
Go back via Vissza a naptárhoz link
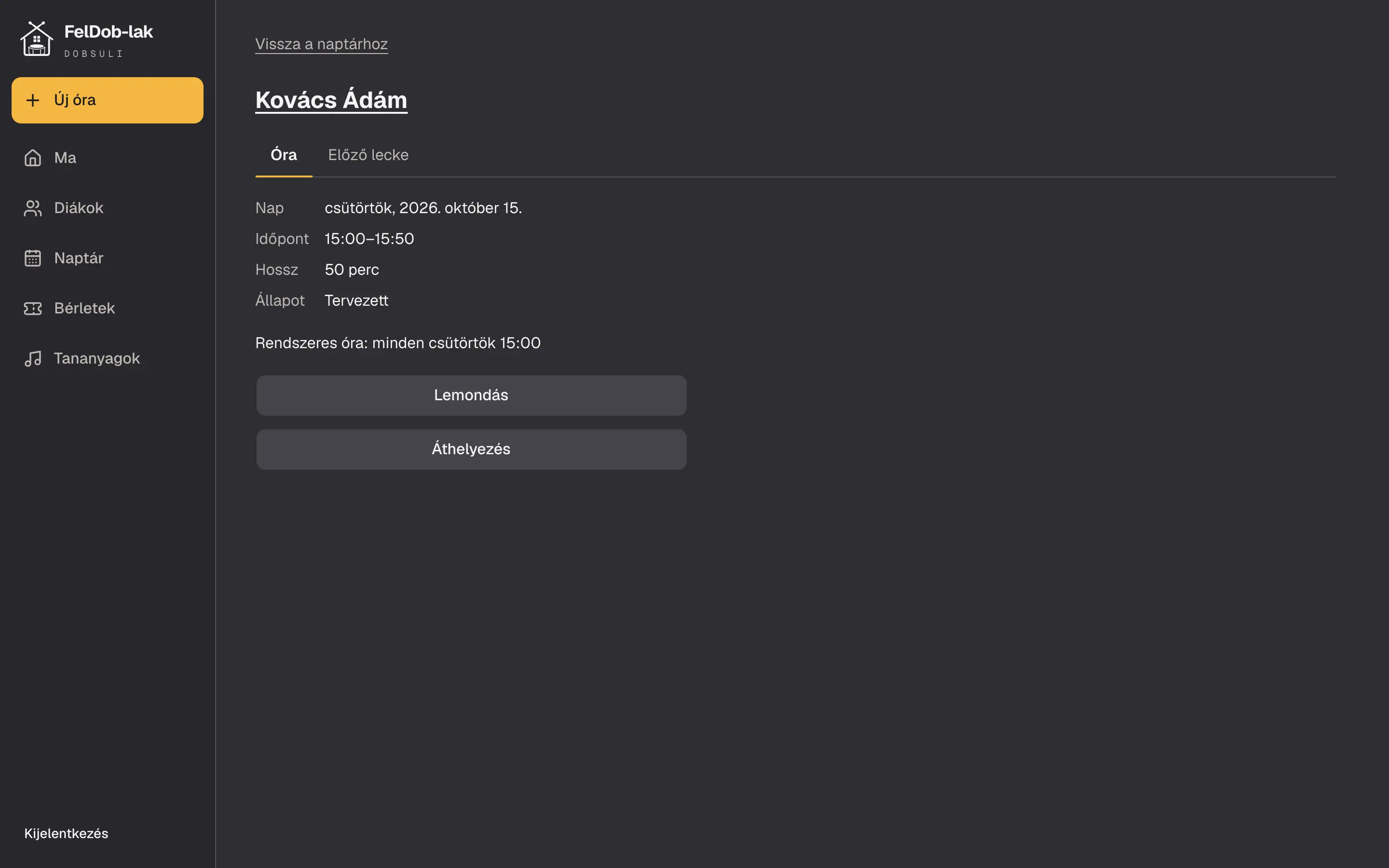tap(321, 44)
